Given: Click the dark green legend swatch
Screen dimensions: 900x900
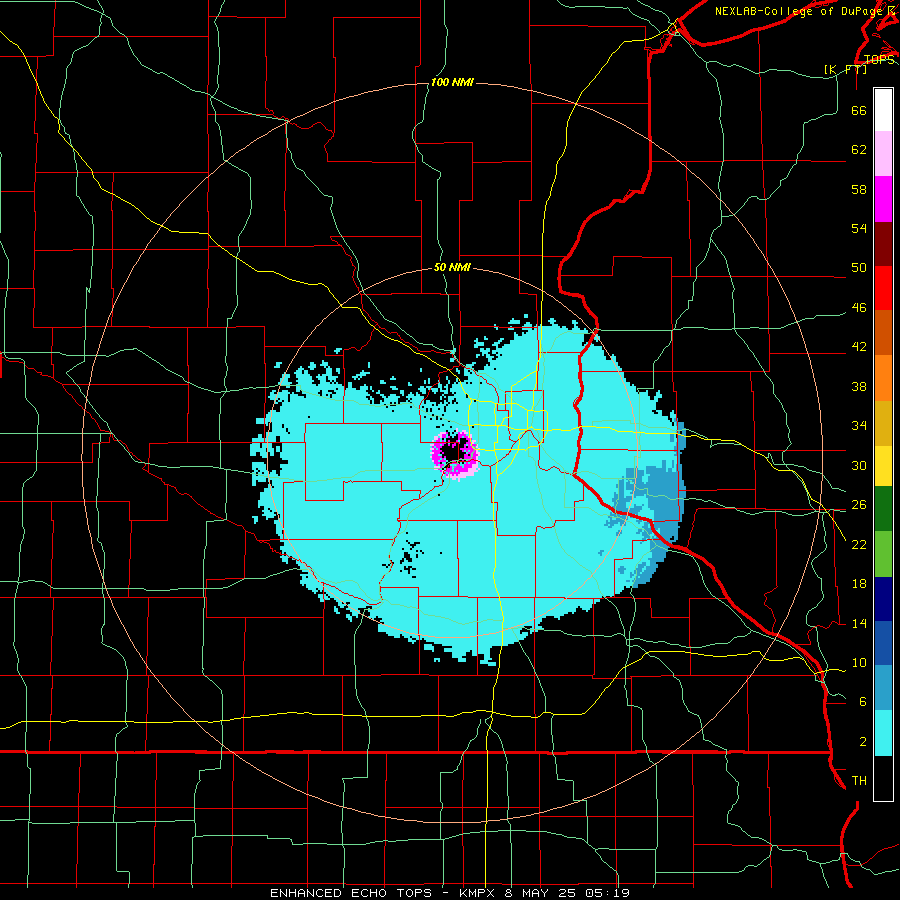Looking at the screenshot, I should coord(883,509).
